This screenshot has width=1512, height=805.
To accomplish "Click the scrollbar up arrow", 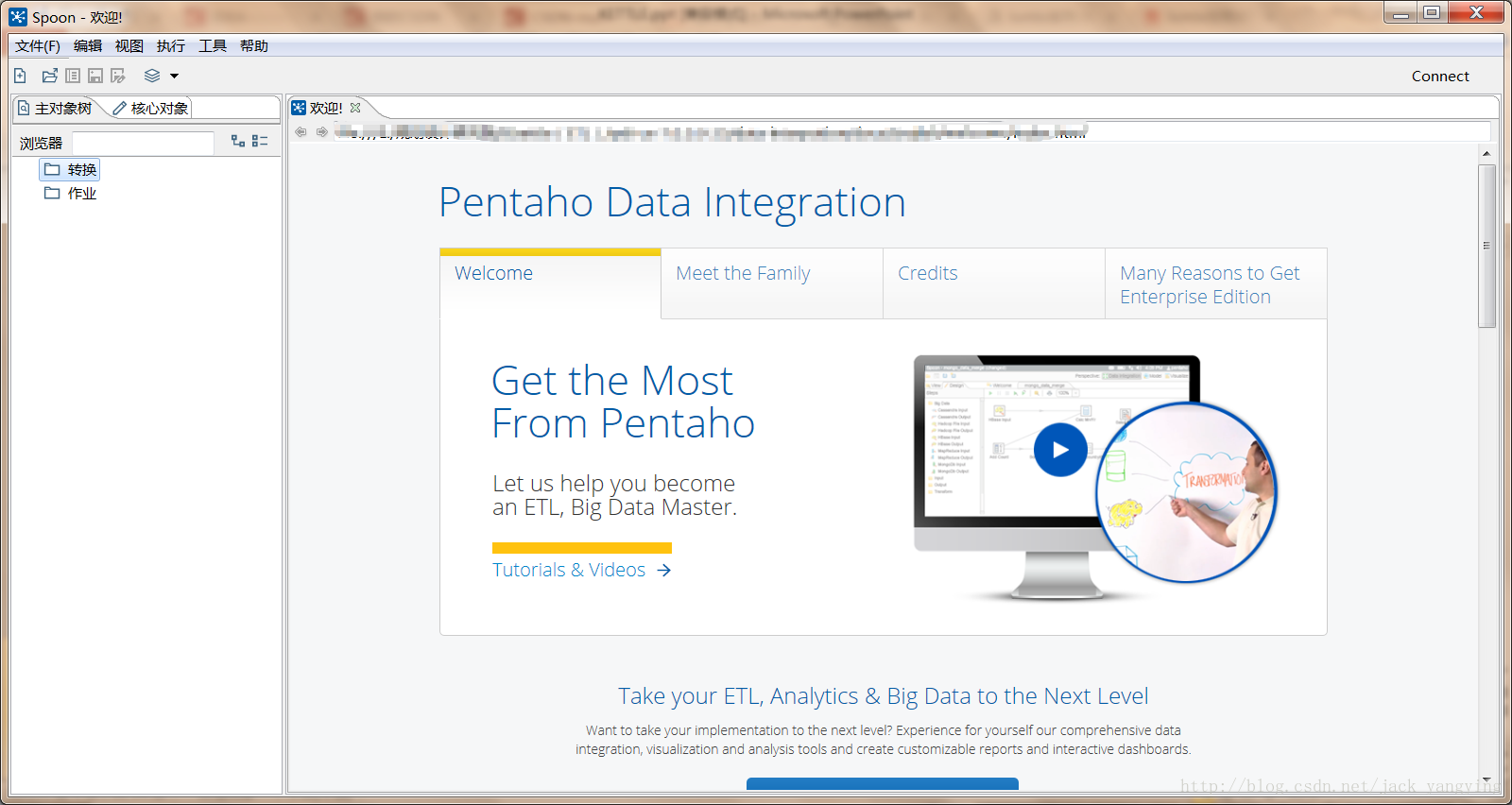I will click(x=1486, y=153).
